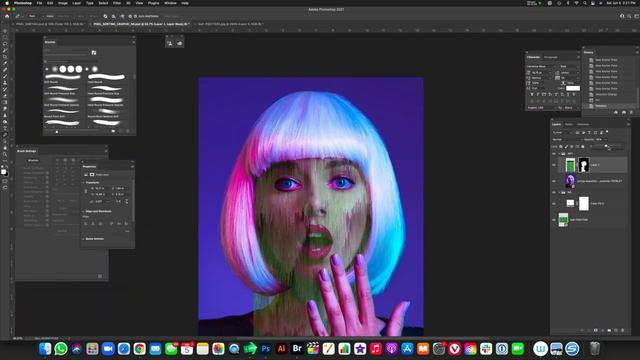Select the Clone Stamp tool
Screen dimensions: 640x360
(5, 83)
